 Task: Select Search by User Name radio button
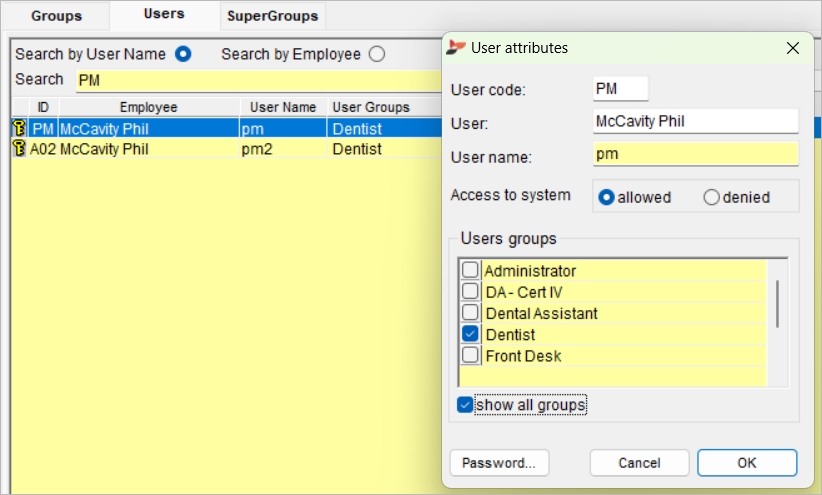183,54
